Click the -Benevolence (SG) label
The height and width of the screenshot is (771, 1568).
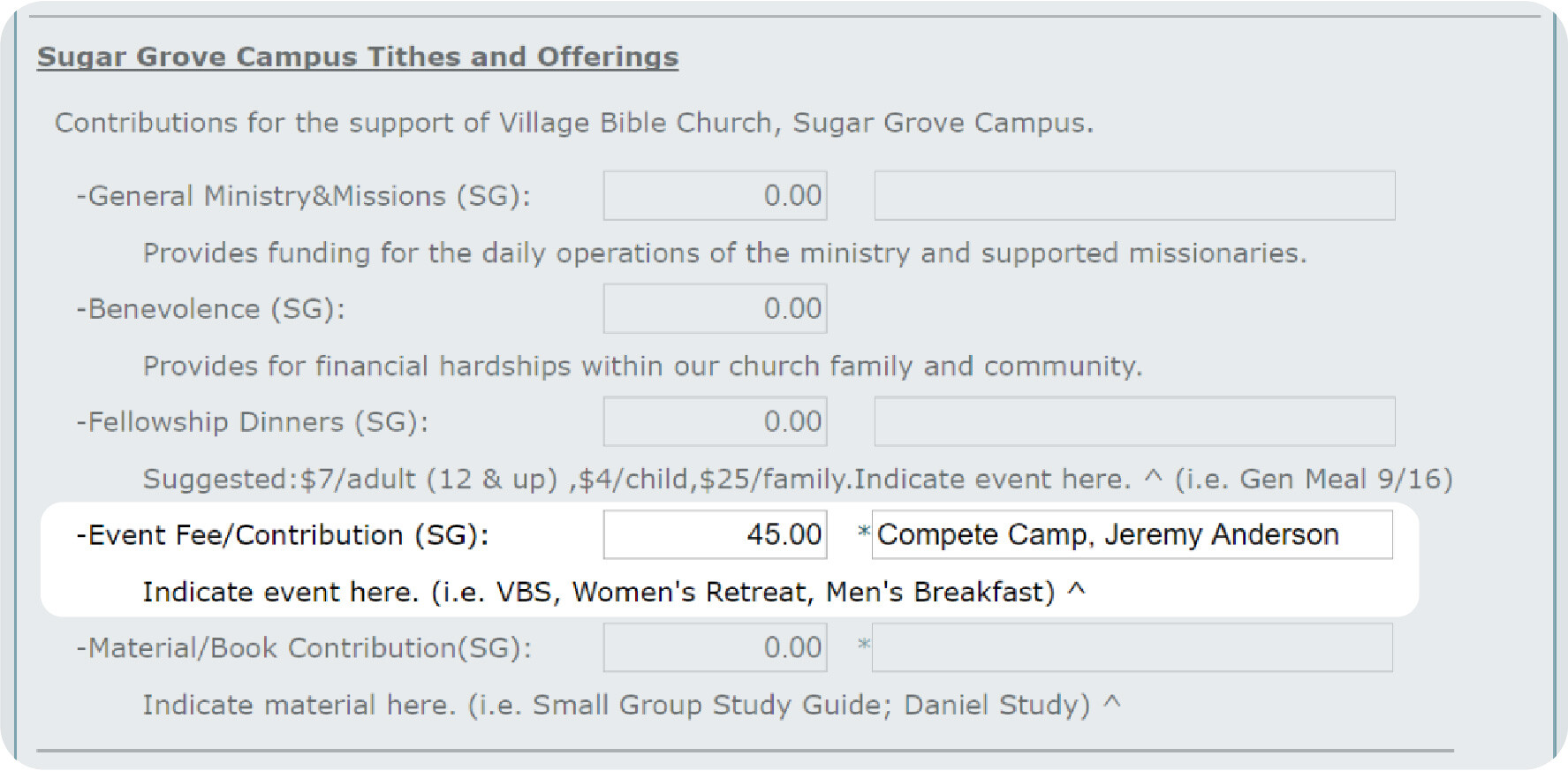point(210,309)
